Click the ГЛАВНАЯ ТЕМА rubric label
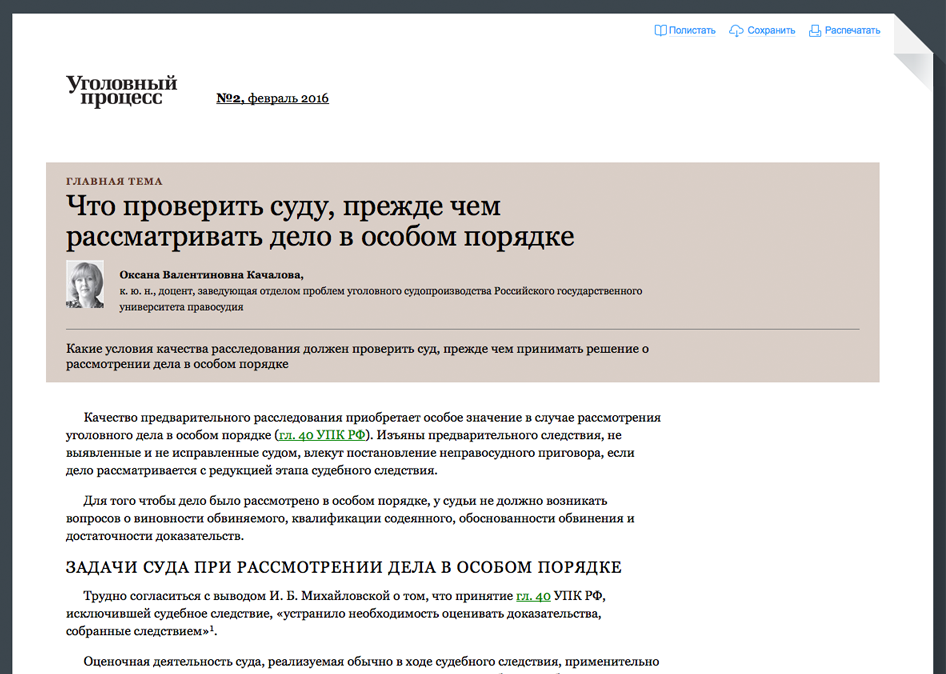This screenshot has width=946, height=674. click(114, 181)
